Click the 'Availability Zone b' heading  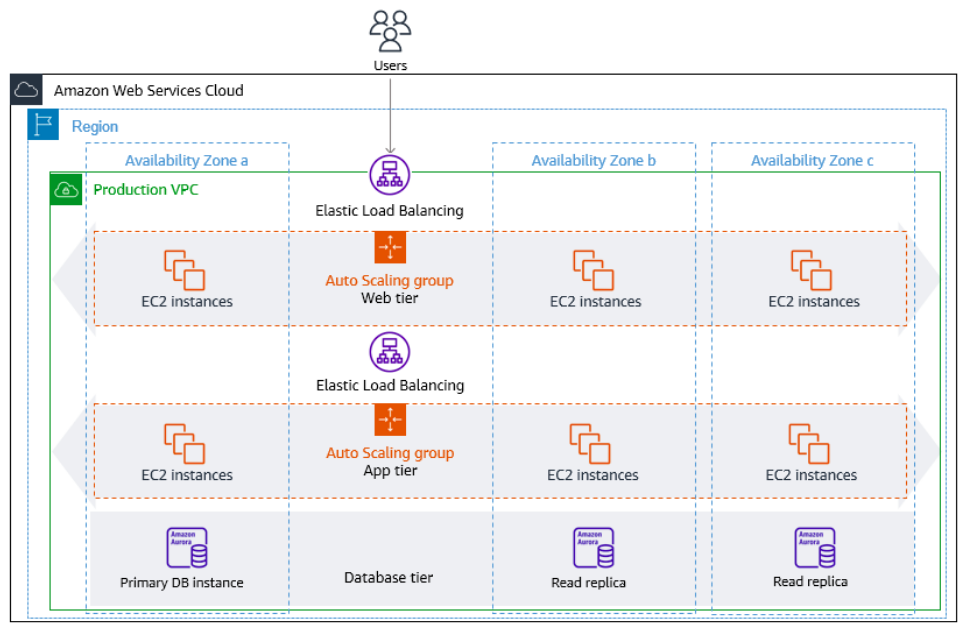coord(594,161)
